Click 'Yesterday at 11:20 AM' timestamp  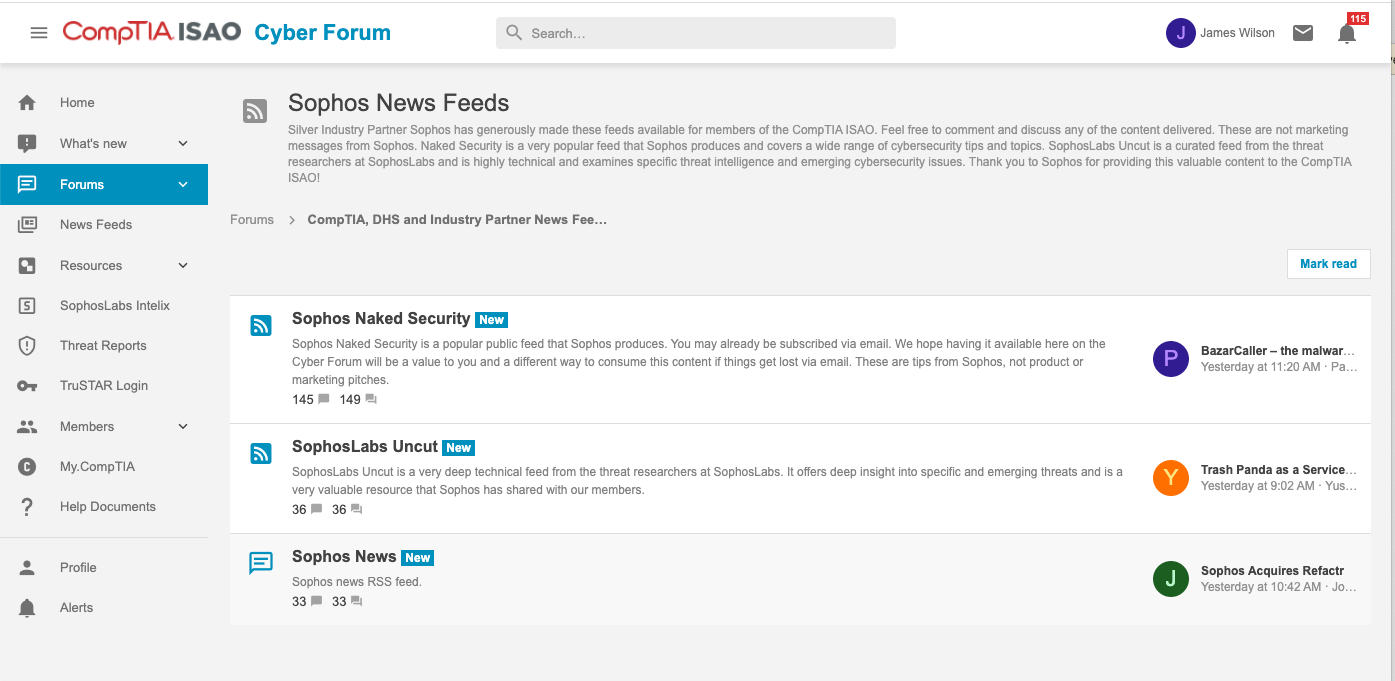tap(1261, 367)
